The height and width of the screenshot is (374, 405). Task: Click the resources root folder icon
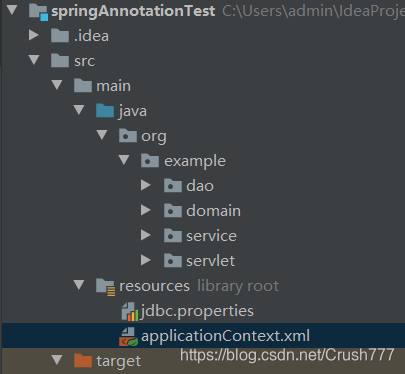pyautogui.click(x=106, y=287)
